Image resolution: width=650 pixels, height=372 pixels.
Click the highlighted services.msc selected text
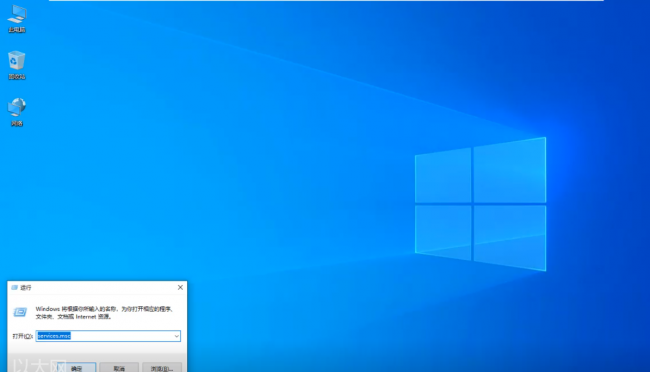point(54,336)
